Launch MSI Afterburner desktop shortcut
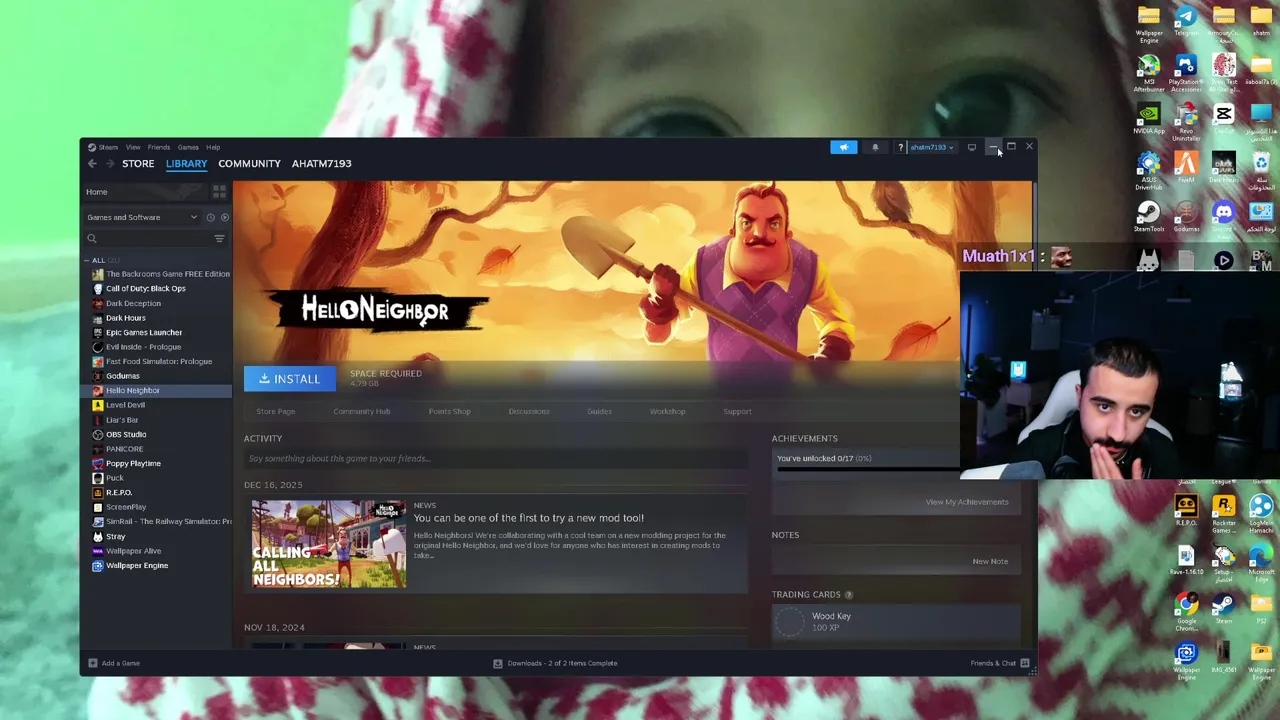The width and height of the screenshot is (1280, 720). pos(1149,73)
